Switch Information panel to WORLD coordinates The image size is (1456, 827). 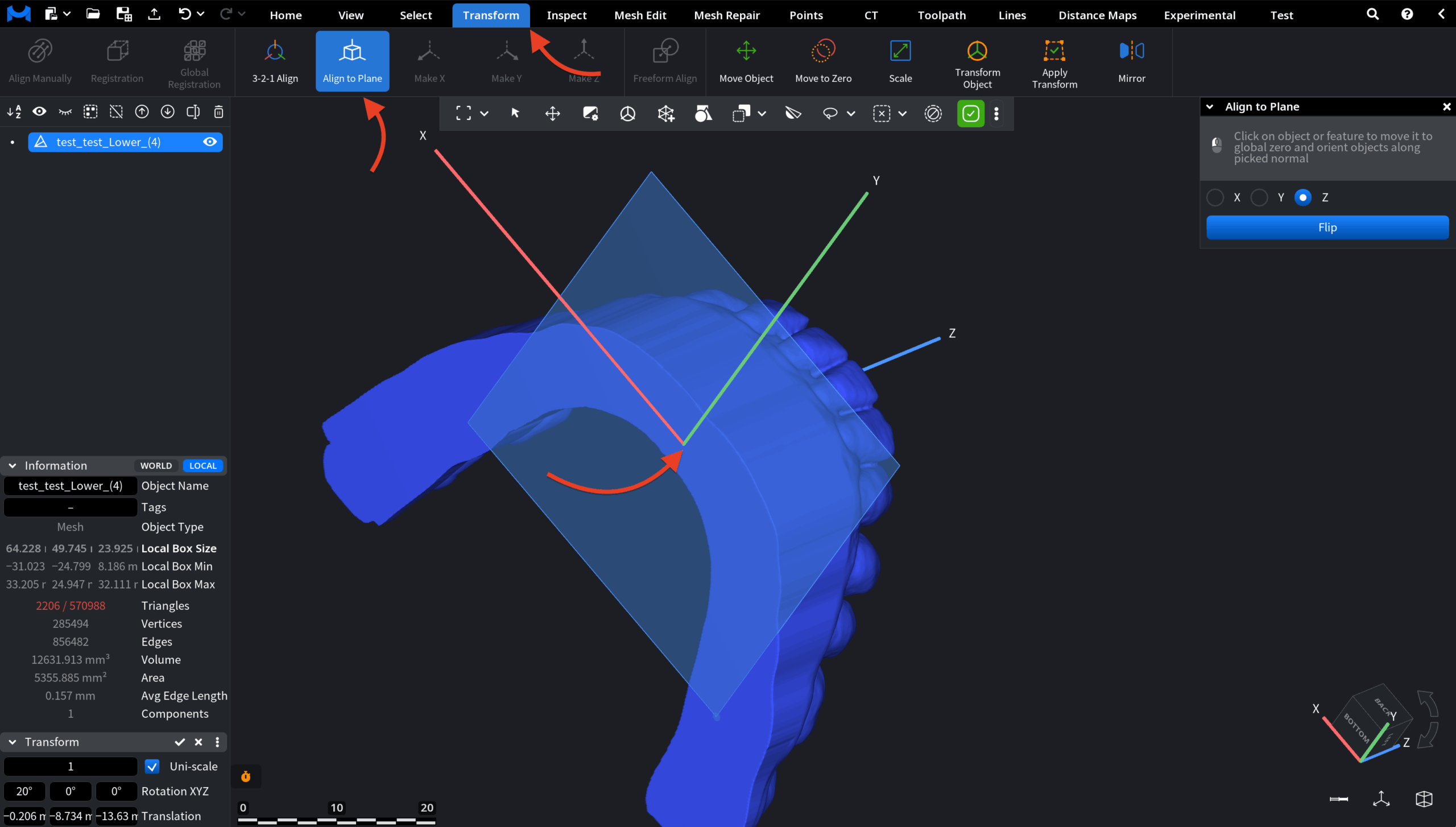[155, 465]
